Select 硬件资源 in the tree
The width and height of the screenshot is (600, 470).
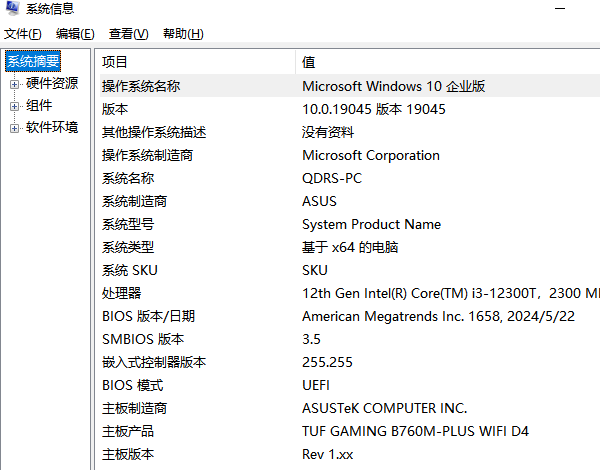52,83
